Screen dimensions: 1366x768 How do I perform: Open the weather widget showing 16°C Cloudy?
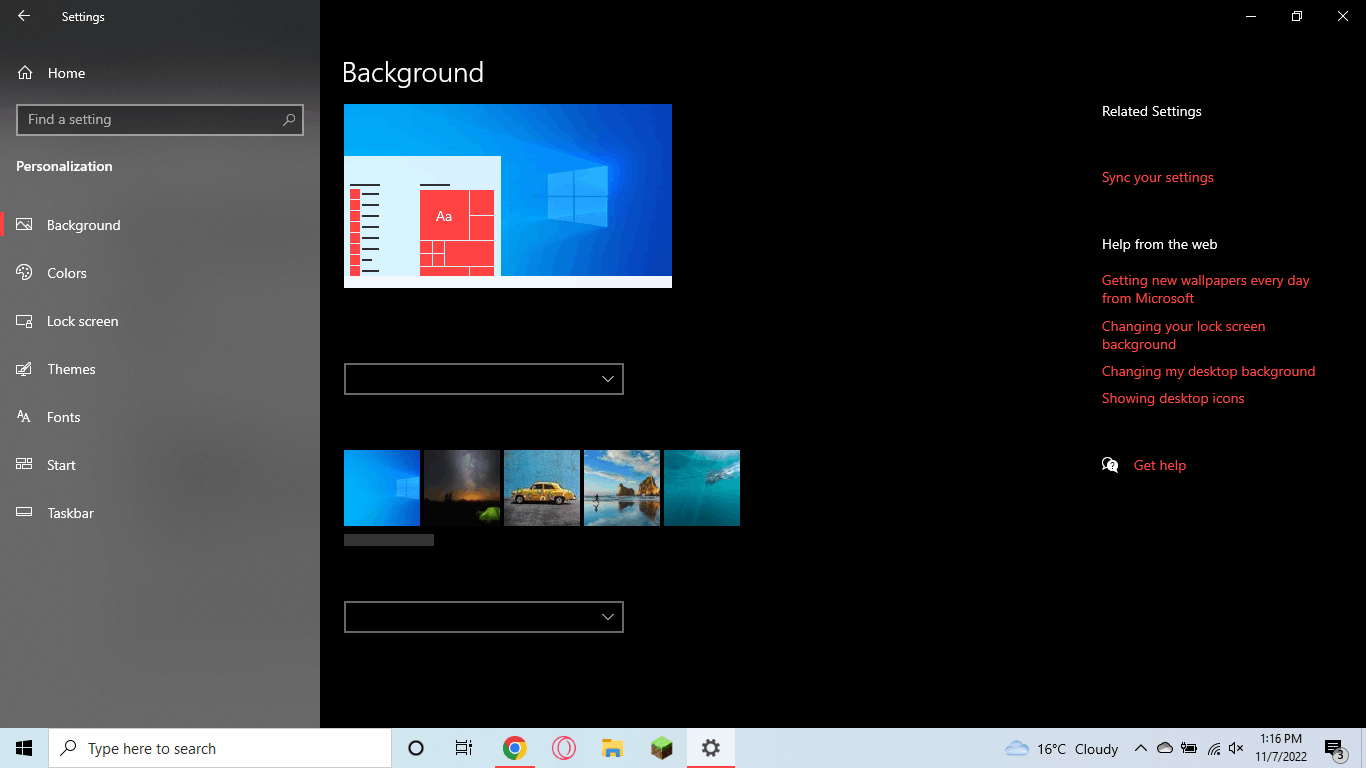[x=1062, y=748]
